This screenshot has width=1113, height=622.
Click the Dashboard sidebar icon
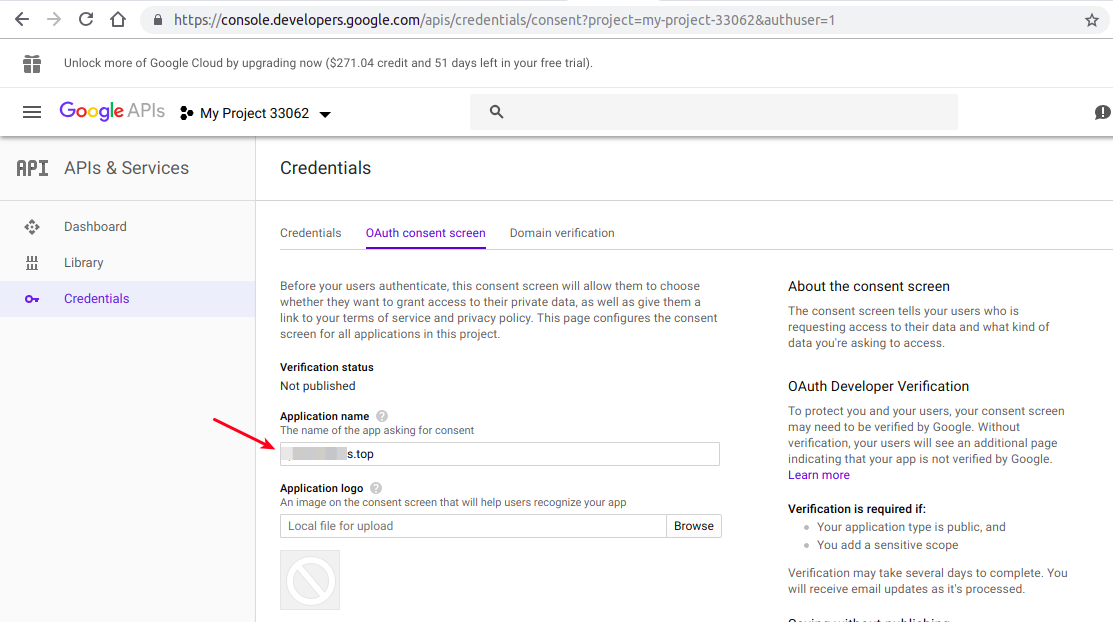pos(32,227)
